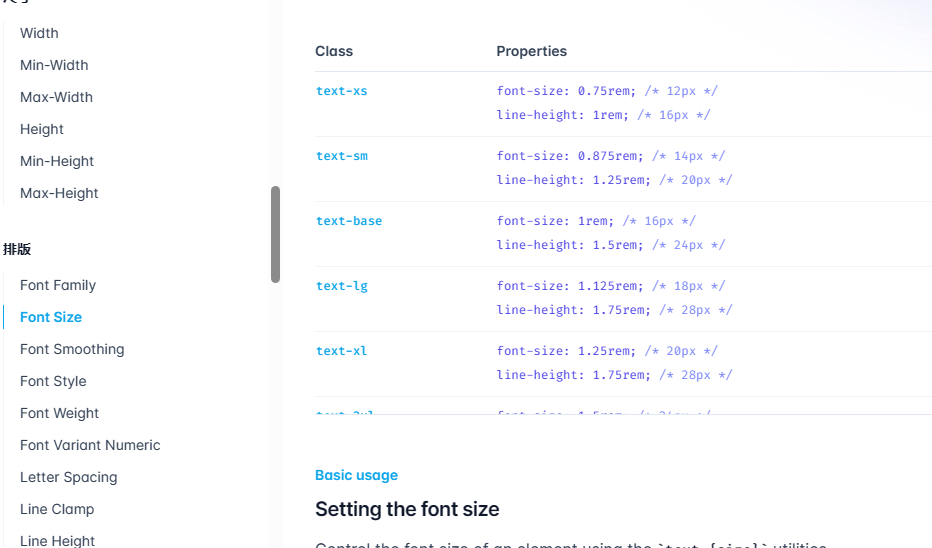Open Font Variant Numeric in the sidebar

point(90,445)
